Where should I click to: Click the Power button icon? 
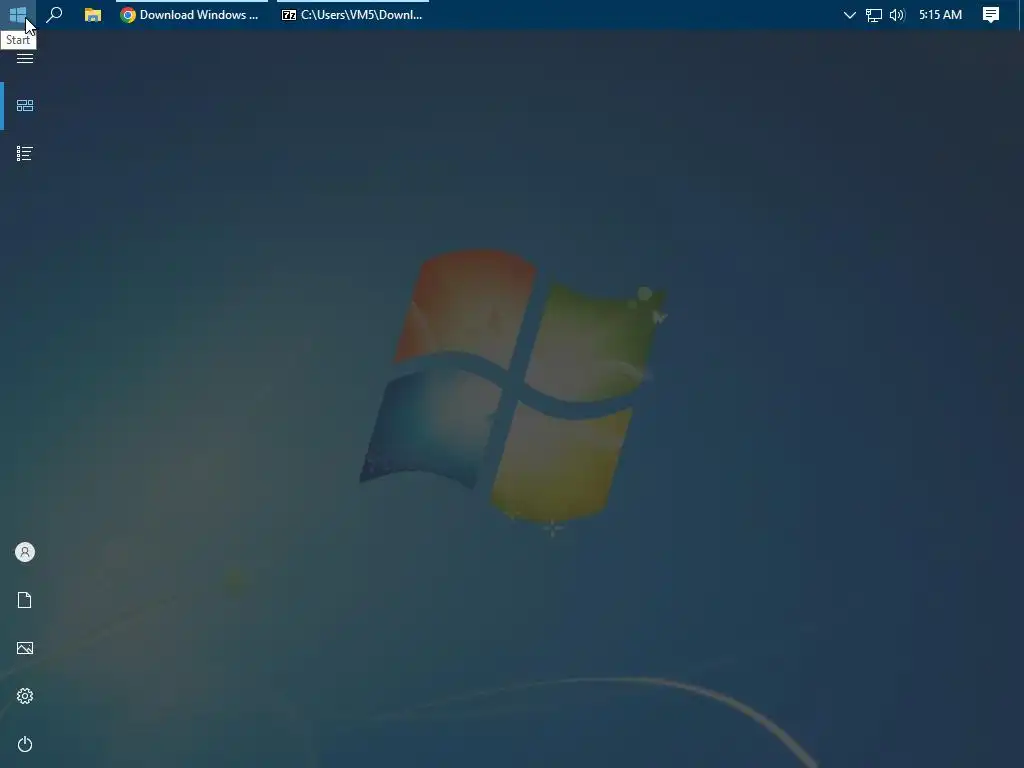click(25, 744)
